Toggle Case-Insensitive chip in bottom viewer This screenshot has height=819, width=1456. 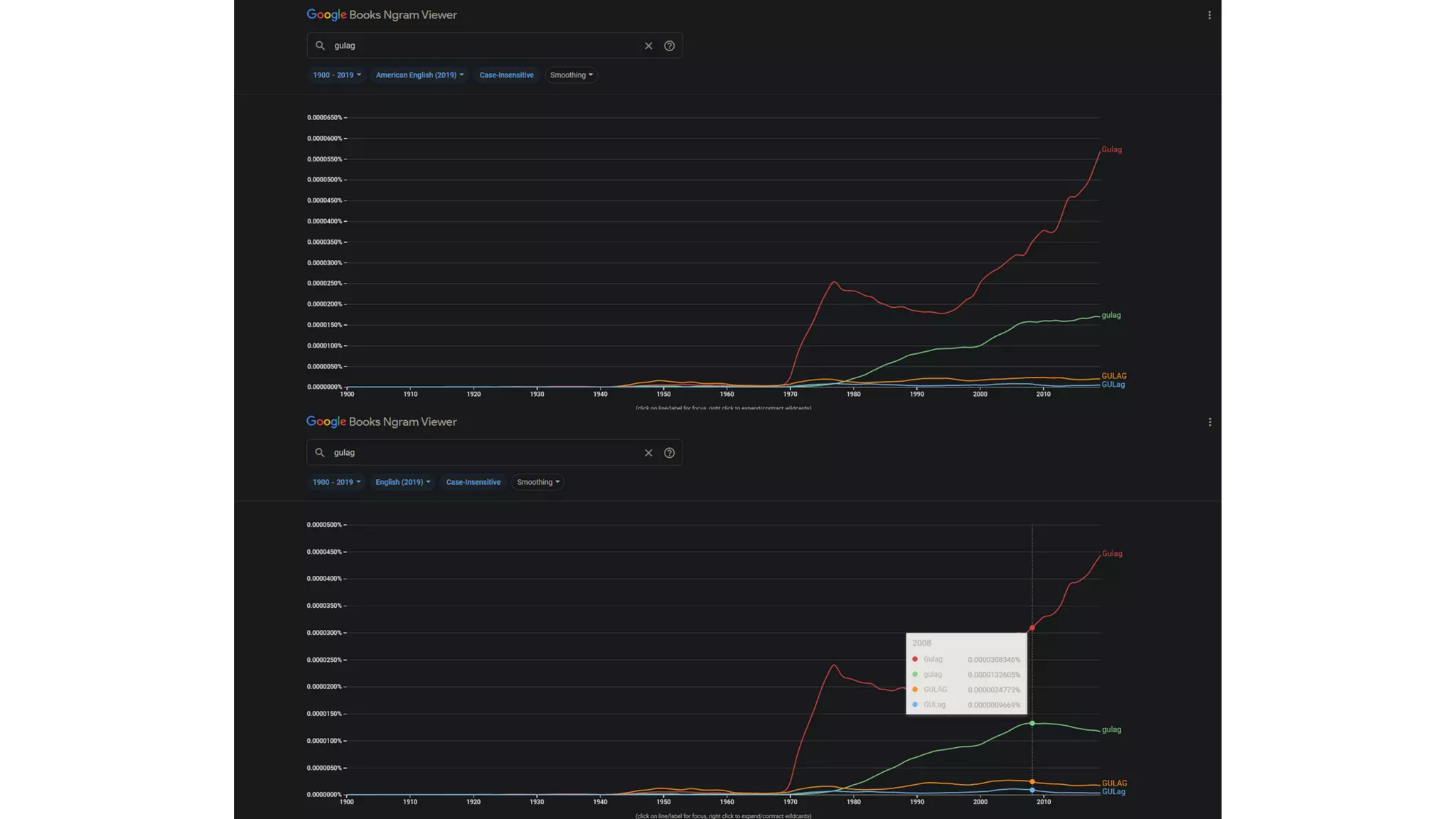(473, 482)
